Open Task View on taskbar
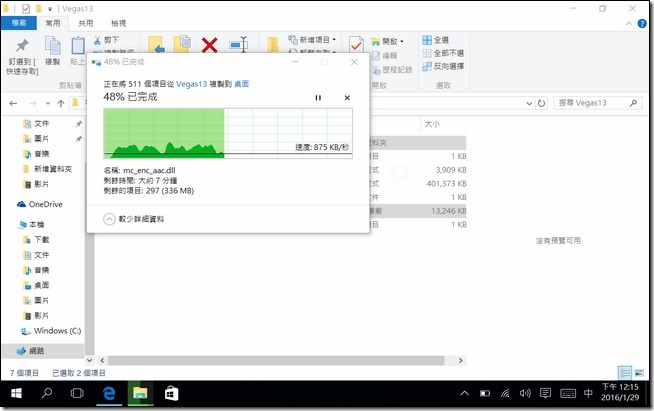 [x=77, y=393]
